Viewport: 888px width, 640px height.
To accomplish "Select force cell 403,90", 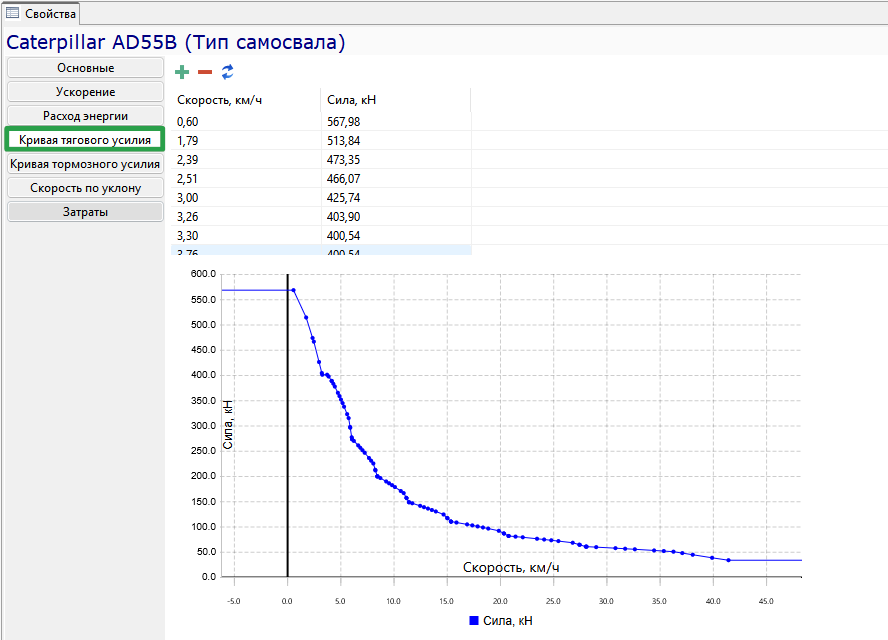I will click(x=396, y=216).
